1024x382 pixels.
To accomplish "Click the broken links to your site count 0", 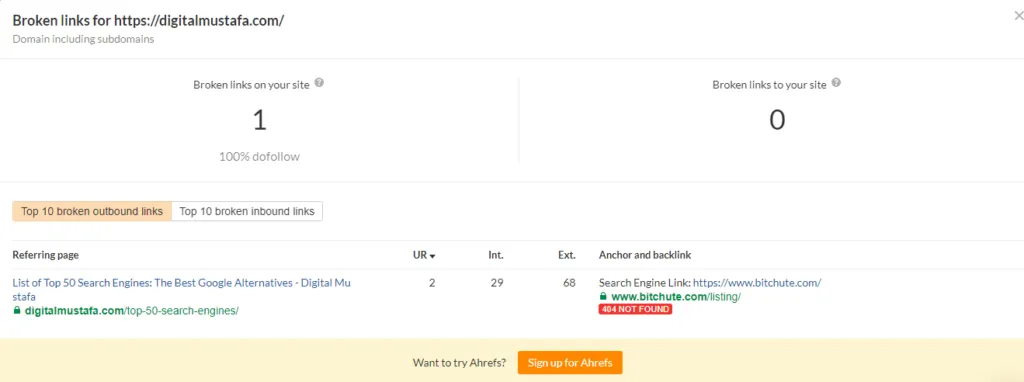I will 776,121.
